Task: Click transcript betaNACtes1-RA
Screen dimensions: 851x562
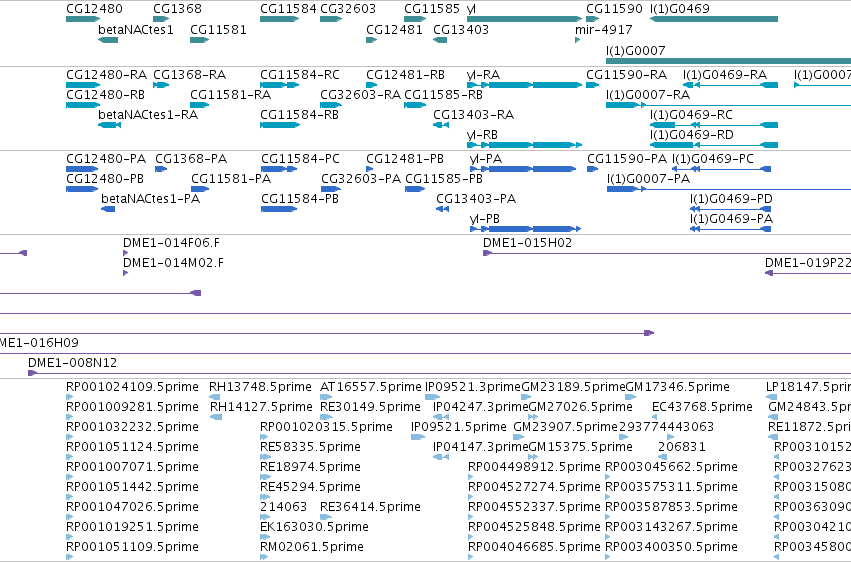Action: [109, 125]
